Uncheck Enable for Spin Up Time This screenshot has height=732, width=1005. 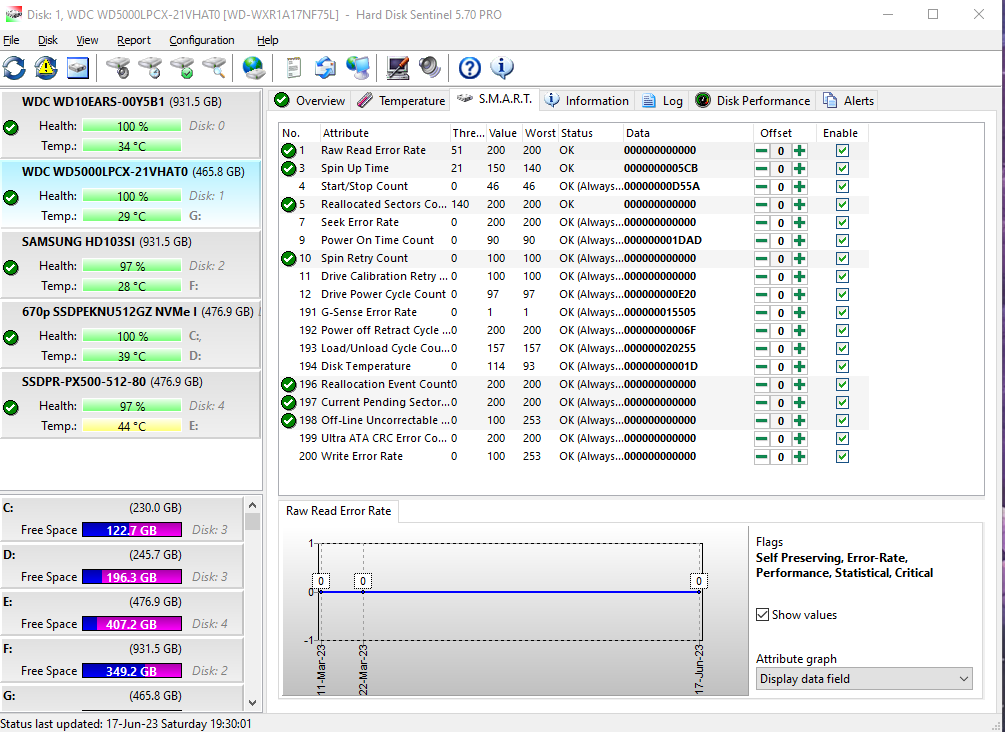(842, 169)
